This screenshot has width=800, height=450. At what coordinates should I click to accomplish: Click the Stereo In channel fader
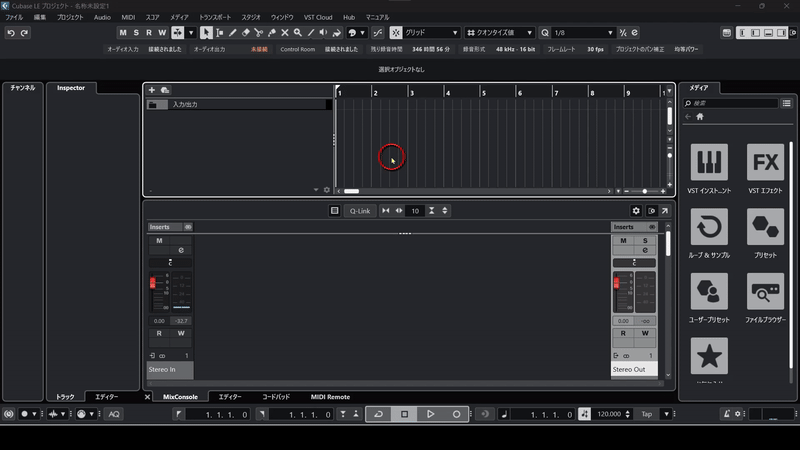(x=153, y=283)
